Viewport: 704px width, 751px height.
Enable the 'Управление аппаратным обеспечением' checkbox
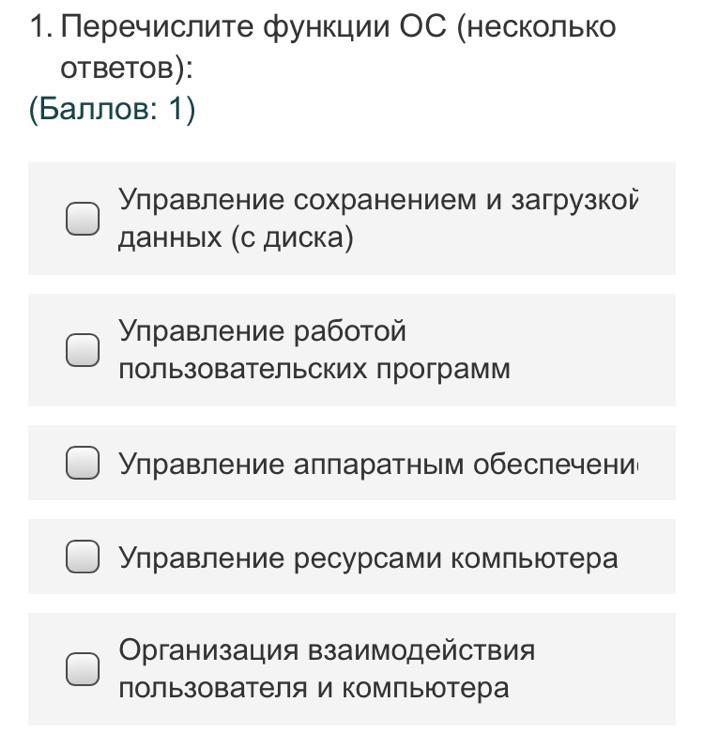pos(83,463)
